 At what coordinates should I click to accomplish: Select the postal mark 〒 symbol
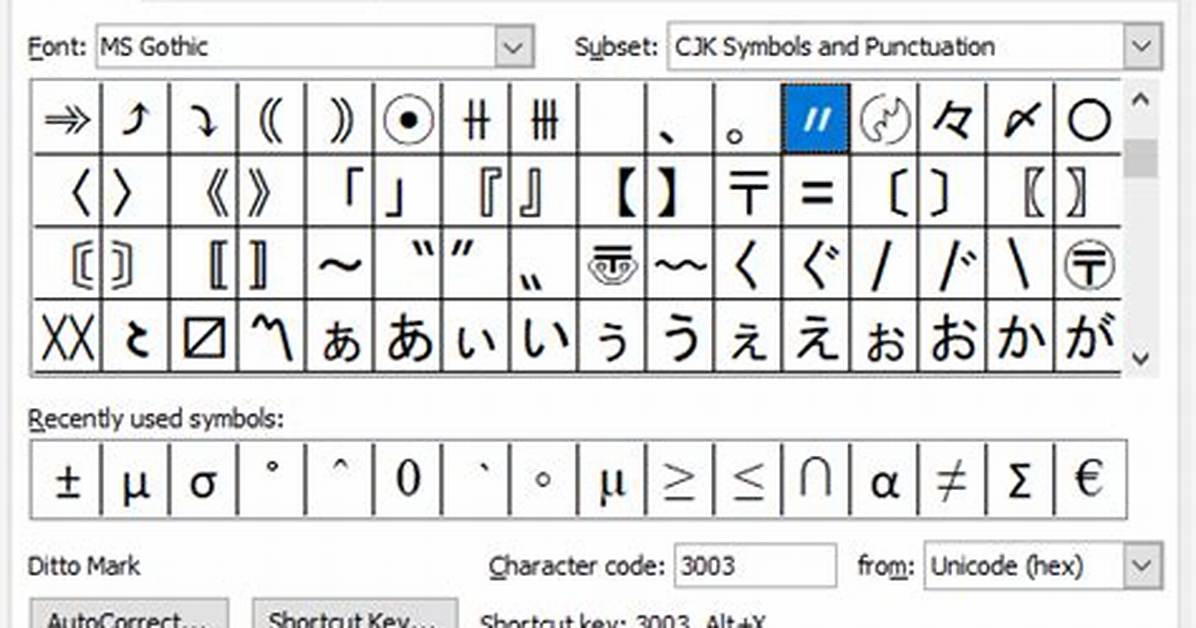pos(748,191)
